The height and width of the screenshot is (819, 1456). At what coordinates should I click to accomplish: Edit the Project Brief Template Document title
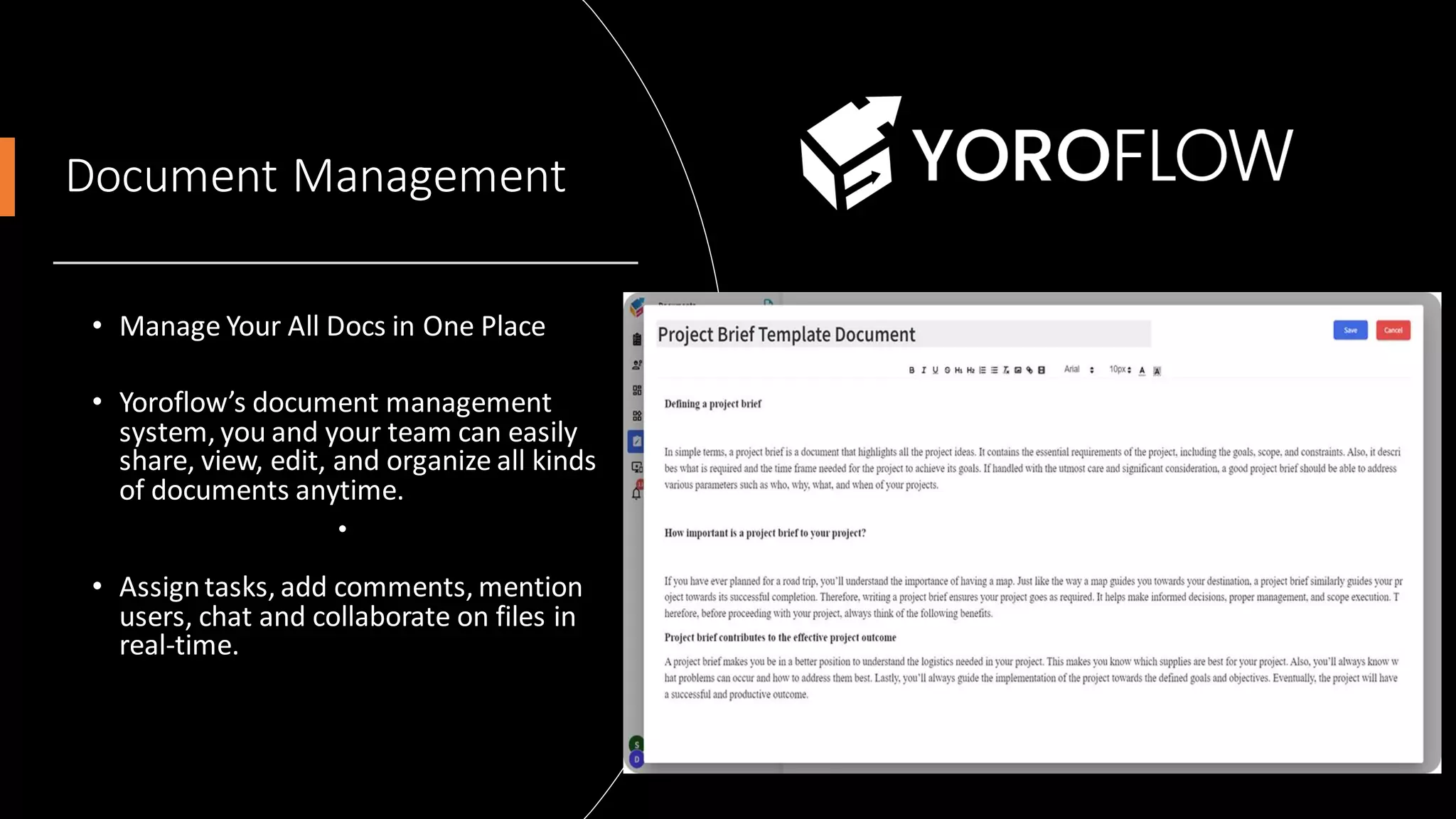click(x=903, y=334)
